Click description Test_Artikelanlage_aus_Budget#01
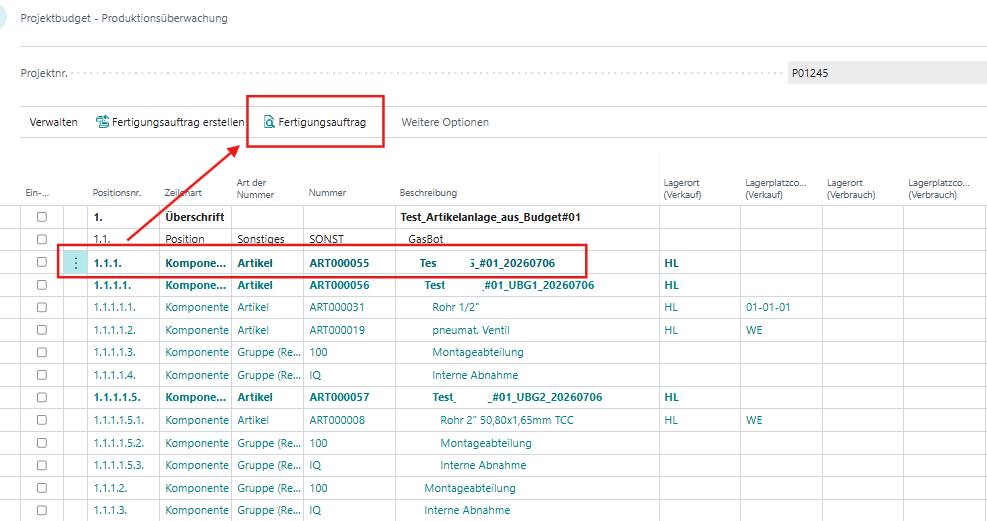Viewport: 987px width, 521px height. tap(490, 217)
